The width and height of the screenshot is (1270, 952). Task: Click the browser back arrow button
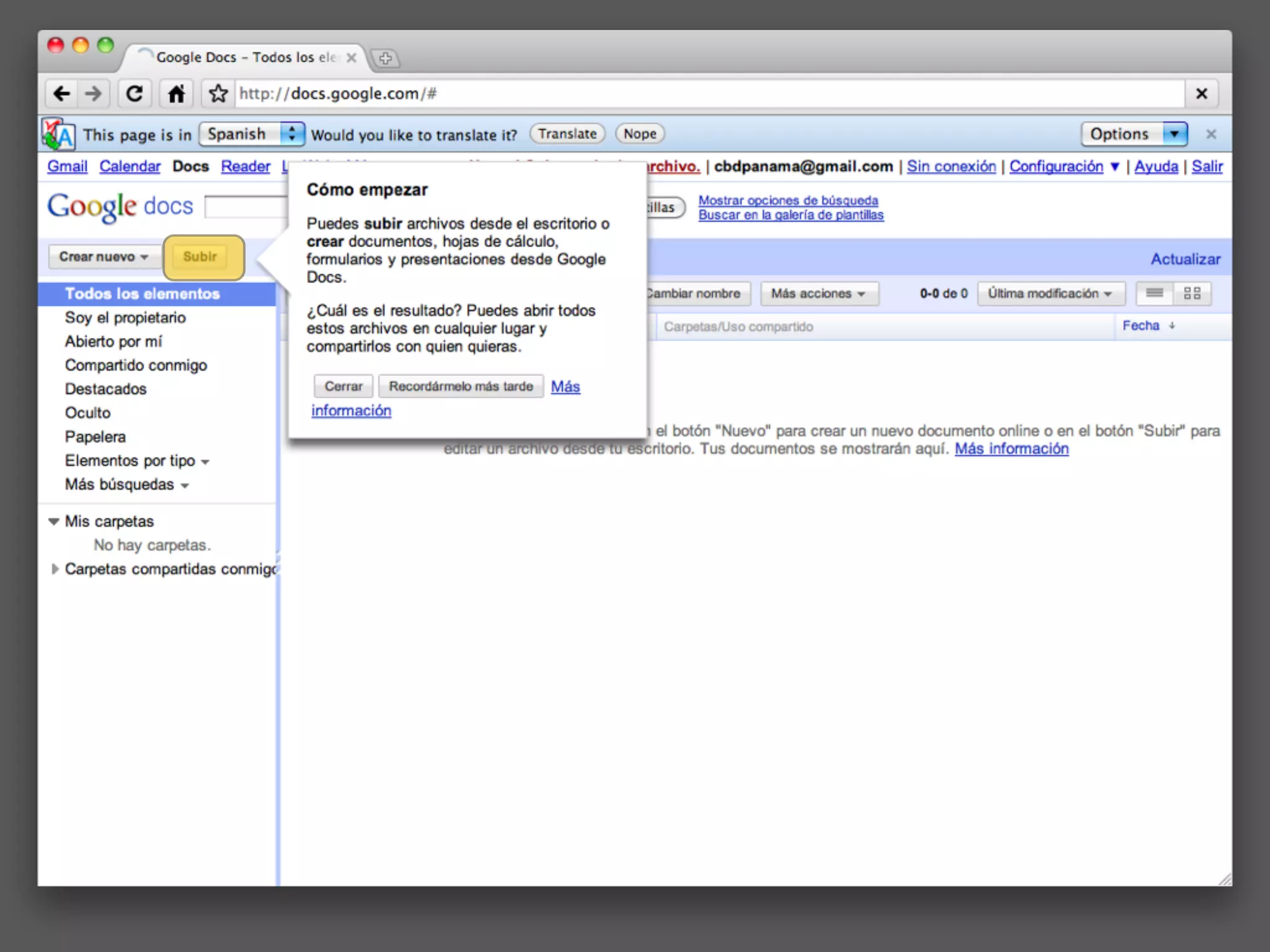(61, 94)
